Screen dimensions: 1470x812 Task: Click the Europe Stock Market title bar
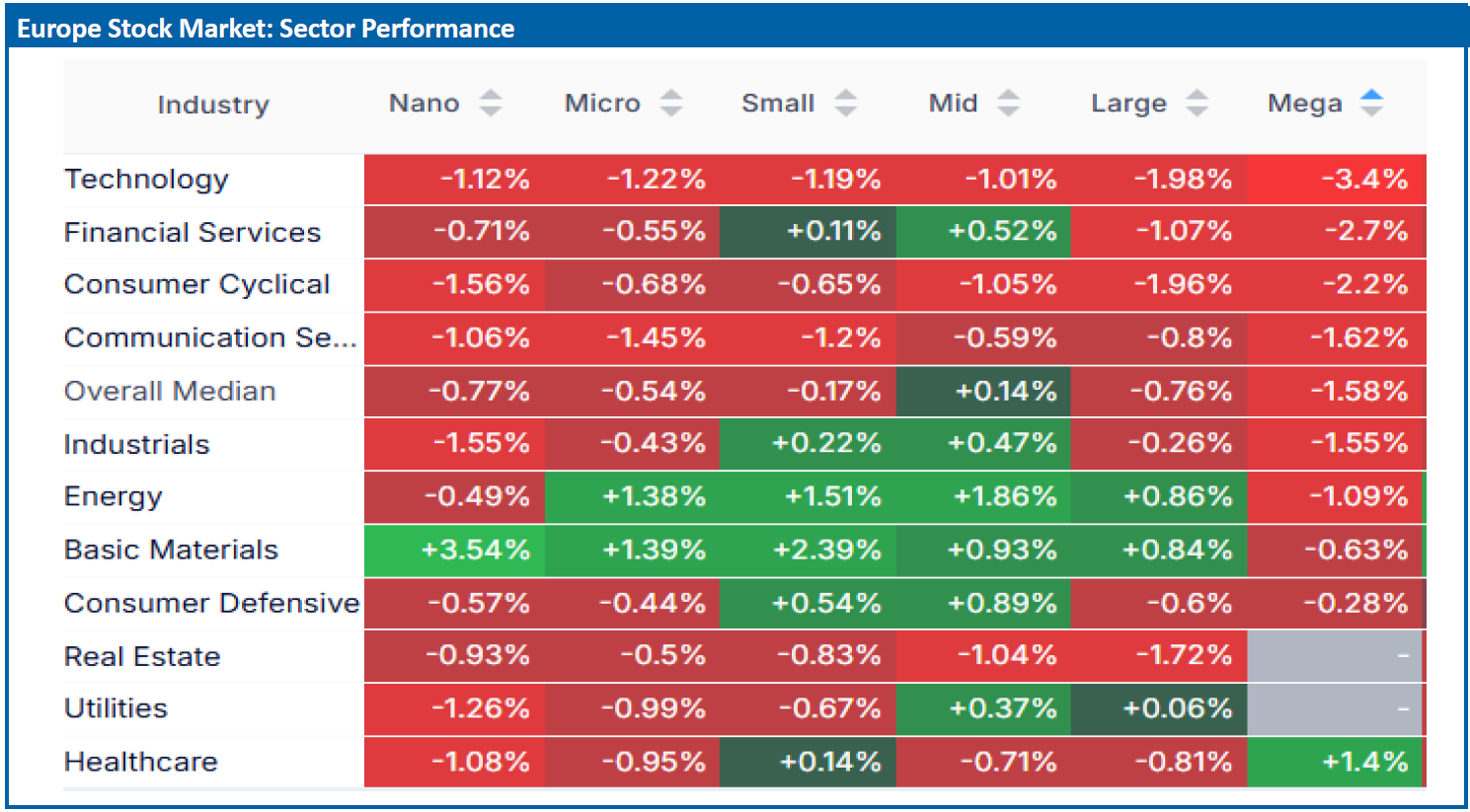click(x=735, y=28)
